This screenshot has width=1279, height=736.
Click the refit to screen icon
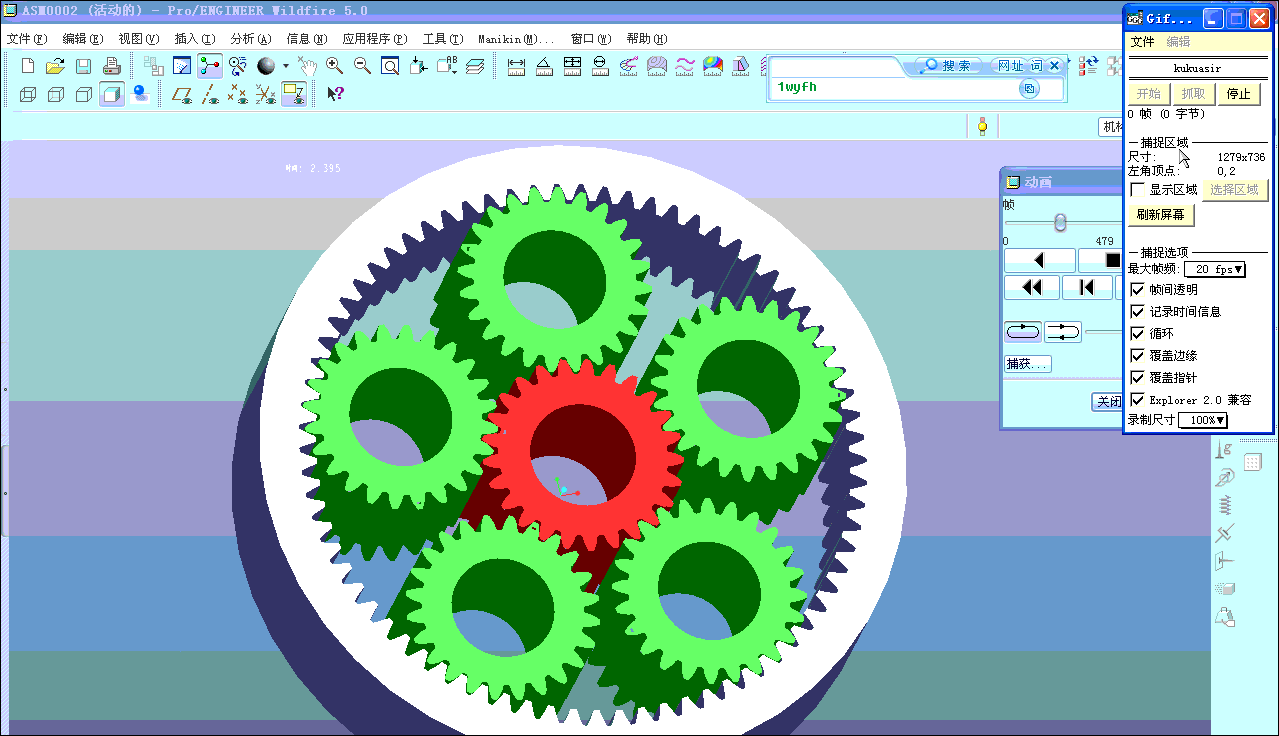[391, 66]
